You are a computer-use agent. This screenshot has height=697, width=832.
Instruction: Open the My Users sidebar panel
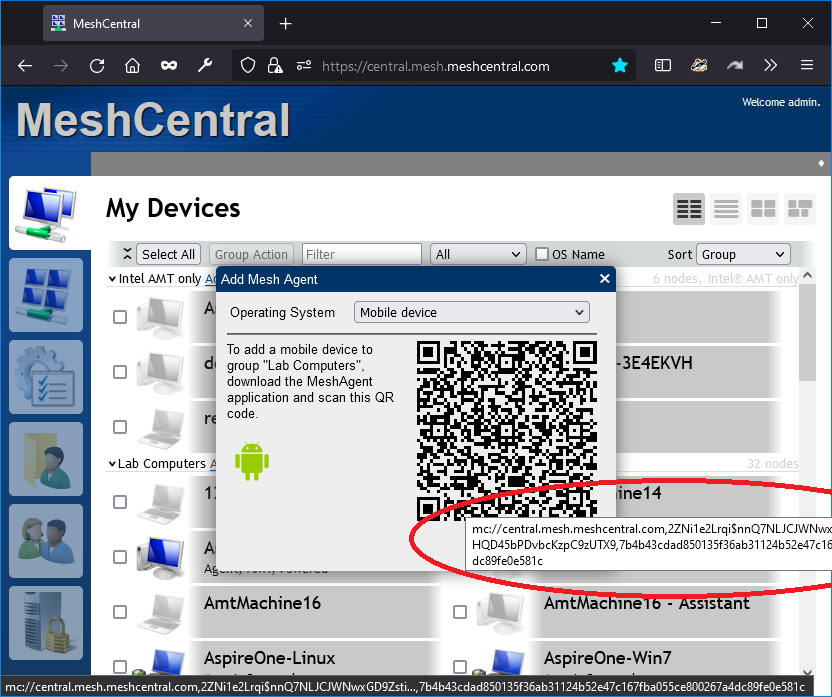tap(46, 541)
